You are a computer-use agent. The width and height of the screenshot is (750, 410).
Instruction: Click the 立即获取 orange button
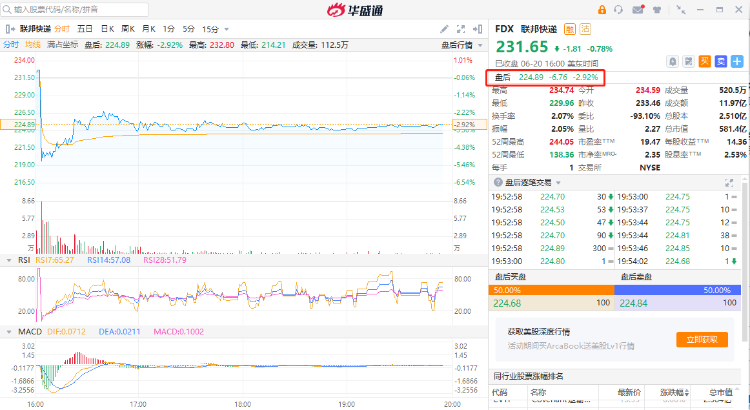click(702, 340)
